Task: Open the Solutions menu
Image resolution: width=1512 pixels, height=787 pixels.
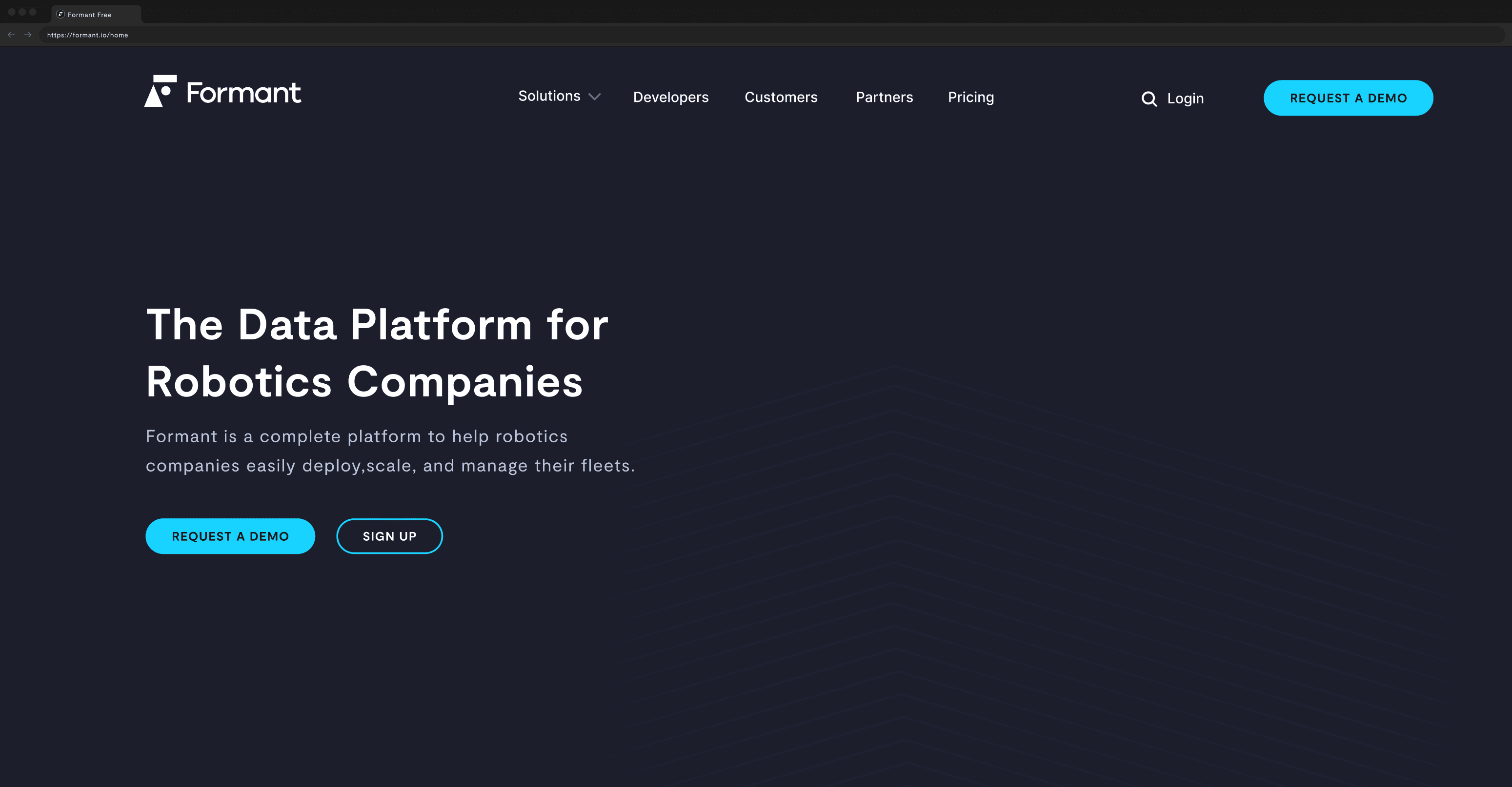Action: click(x=549, y=96)
